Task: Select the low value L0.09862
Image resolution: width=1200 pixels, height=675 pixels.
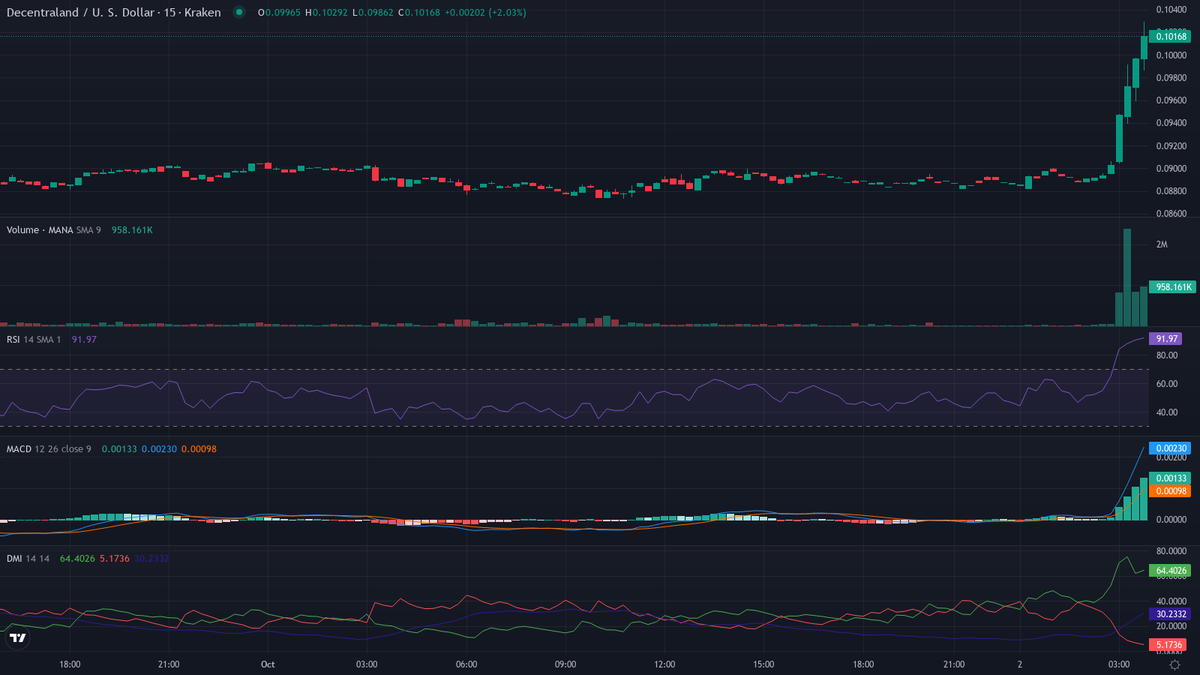Action: pos(371,13)
